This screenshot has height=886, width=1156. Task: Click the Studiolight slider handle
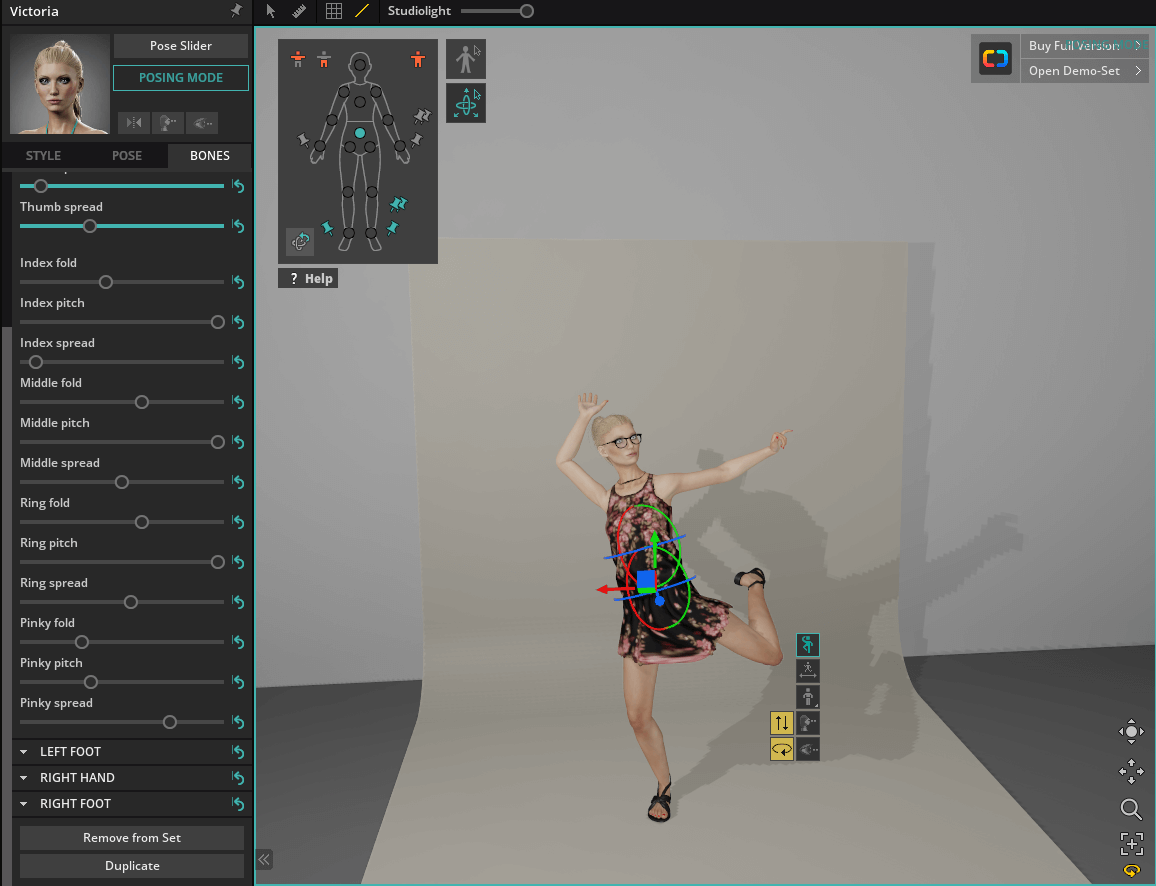527,11
